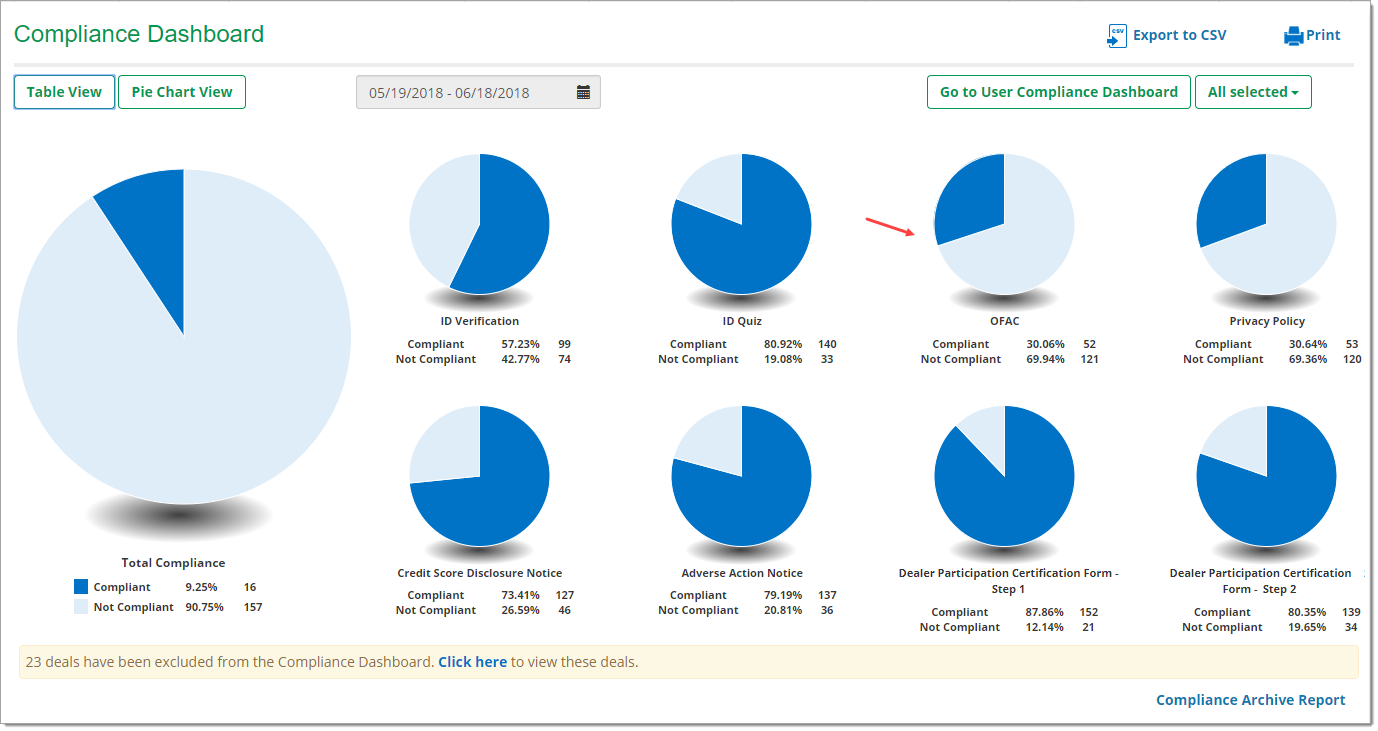Click the Total Compliance pie chart
The height and width of the screenshot is (731, 1378).
tap(184, 336)
